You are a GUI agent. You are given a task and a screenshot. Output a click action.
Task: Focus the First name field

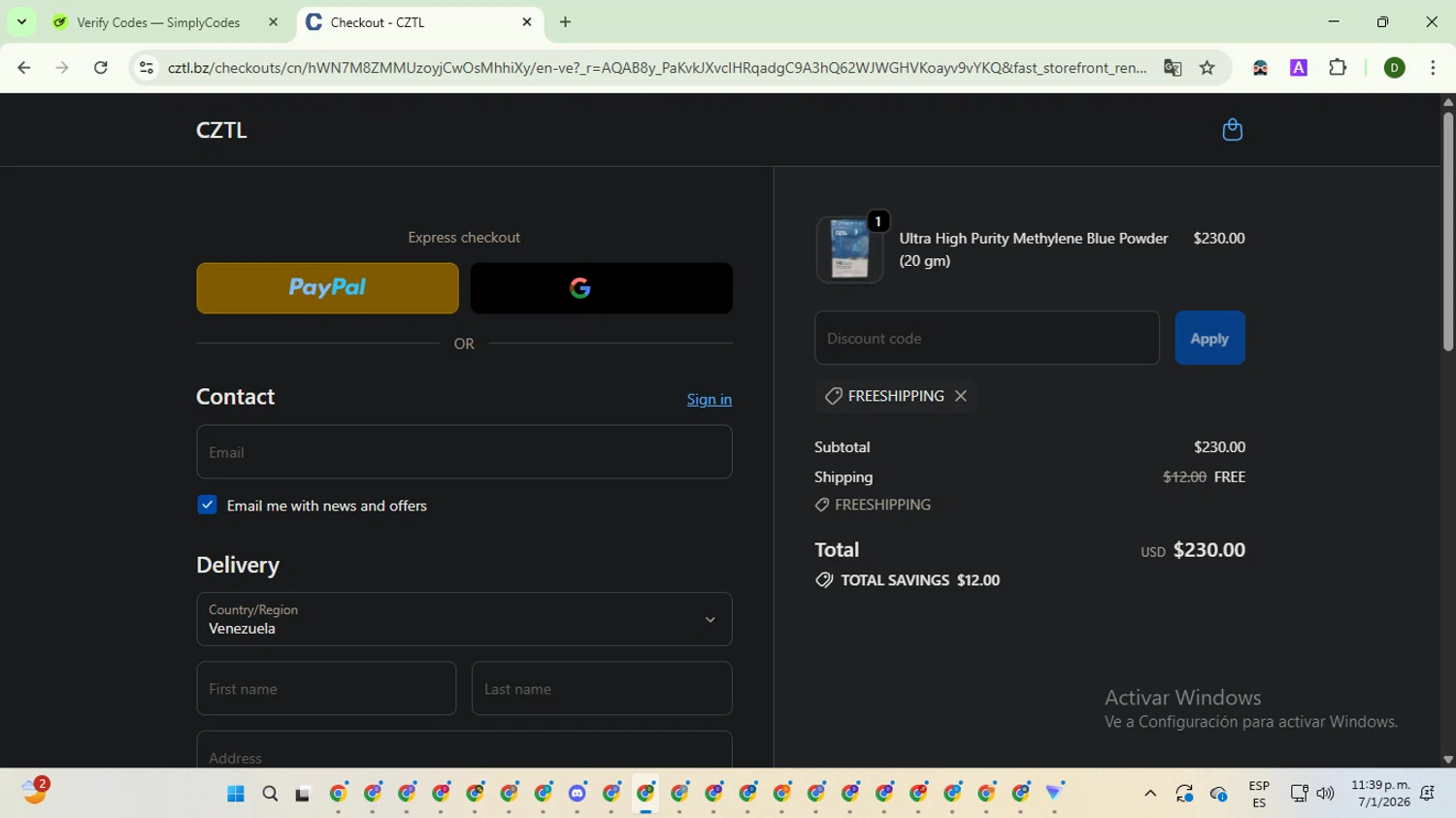point(326,689)
